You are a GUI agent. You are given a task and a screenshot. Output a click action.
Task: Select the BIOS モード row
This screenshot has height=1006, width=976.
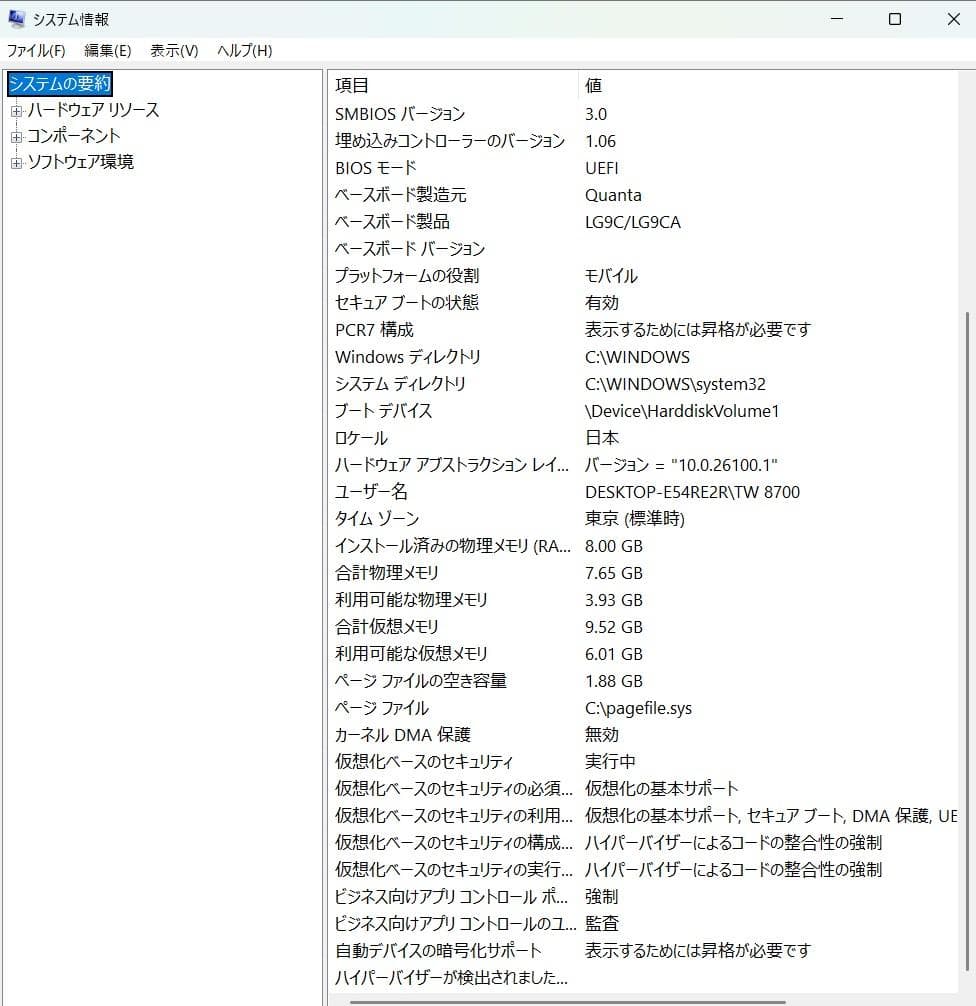(x=450, y=168)
